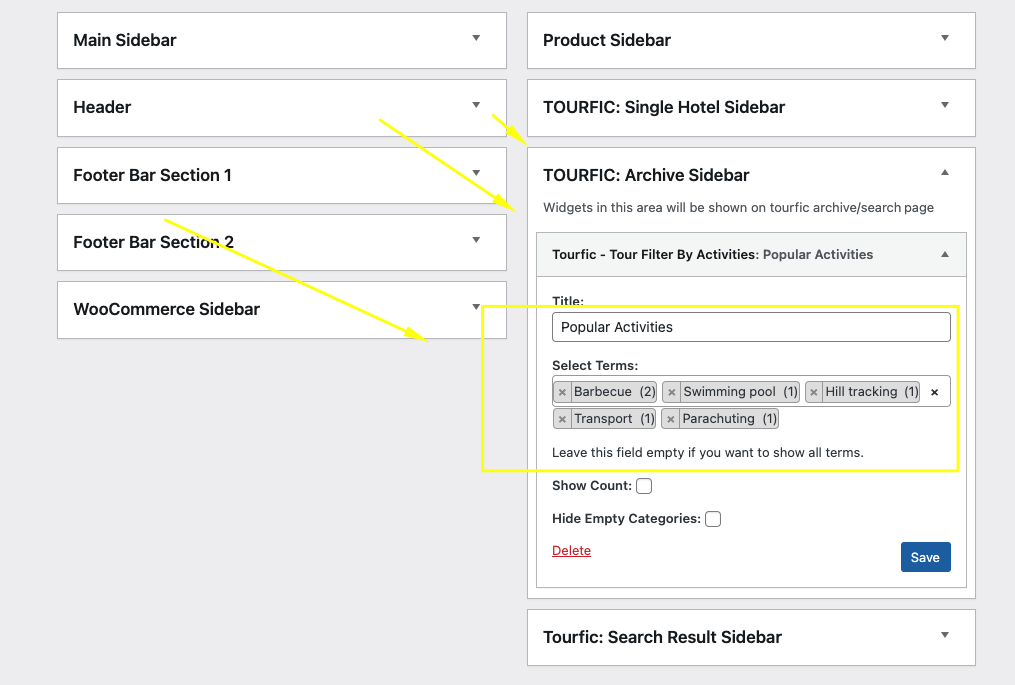This screenshot has height=685, width=1015.
Task: Click the Transport (1) term label
Action: tap(614, 420)
